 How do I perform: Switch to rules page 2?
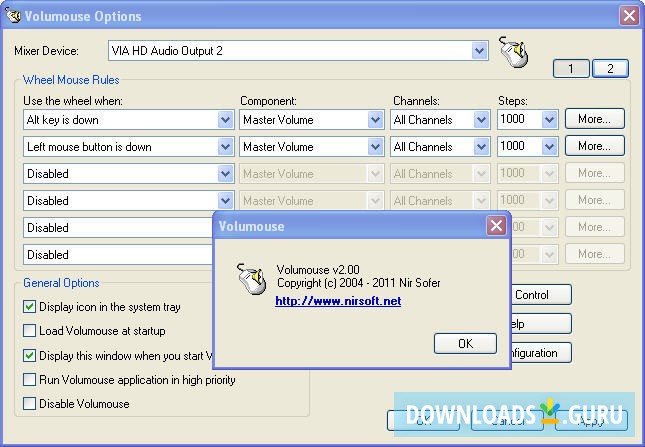pos(610,68)
